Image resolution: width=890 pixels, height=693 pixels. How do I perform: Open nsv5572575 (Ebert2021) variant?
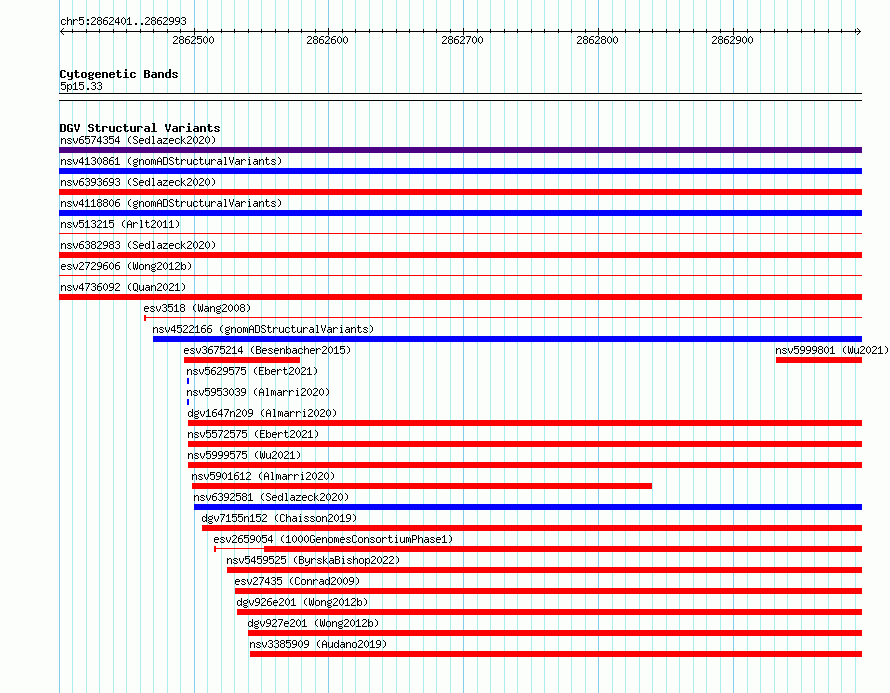pyautogui.click(x=253, y=434)
